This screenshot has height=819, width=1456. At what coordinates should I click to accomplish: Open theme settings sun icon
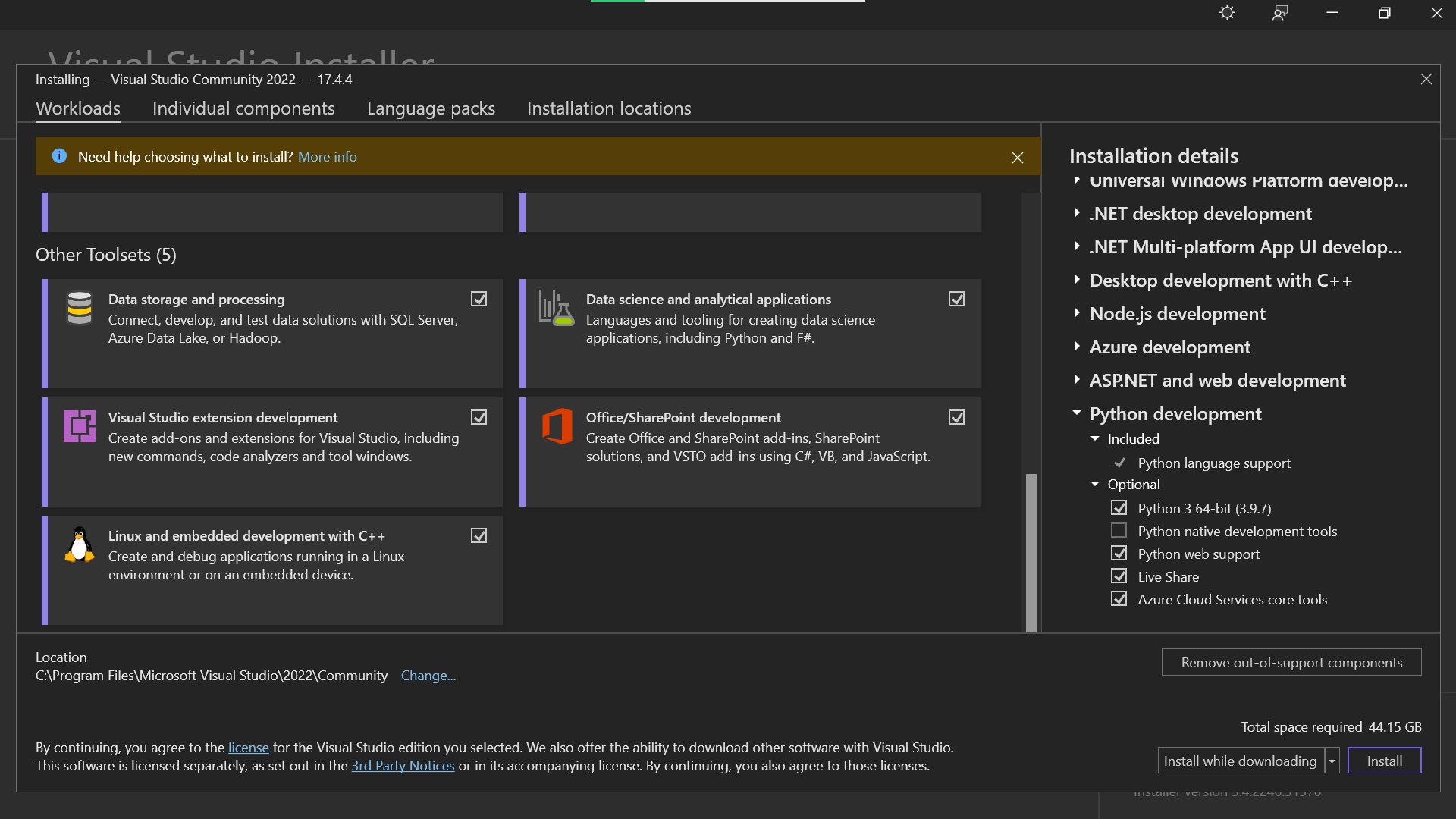click(x=1227, y=13)
